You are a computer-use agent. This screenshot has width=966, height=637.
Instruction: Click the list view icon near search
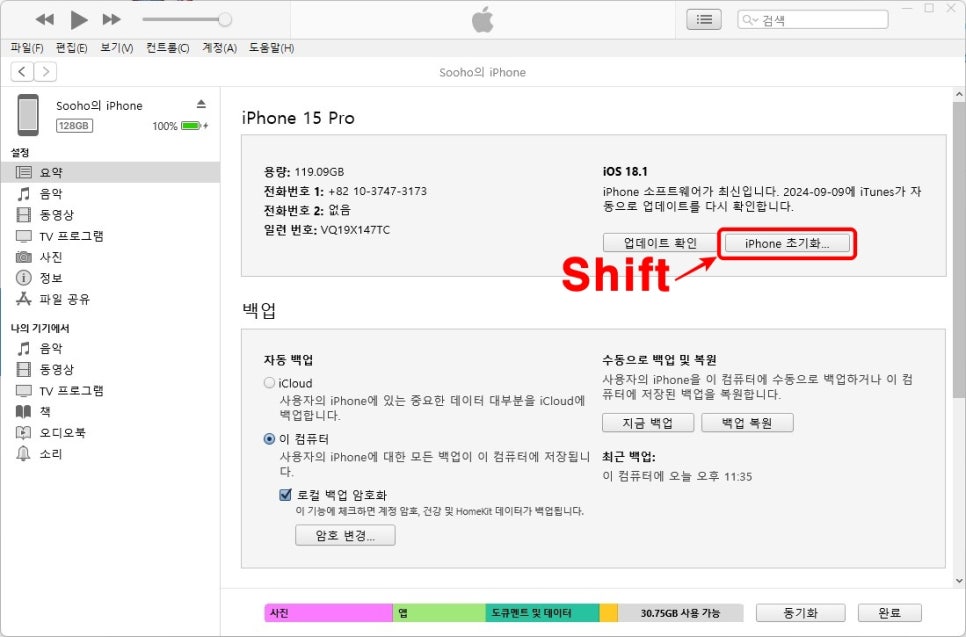704,19
